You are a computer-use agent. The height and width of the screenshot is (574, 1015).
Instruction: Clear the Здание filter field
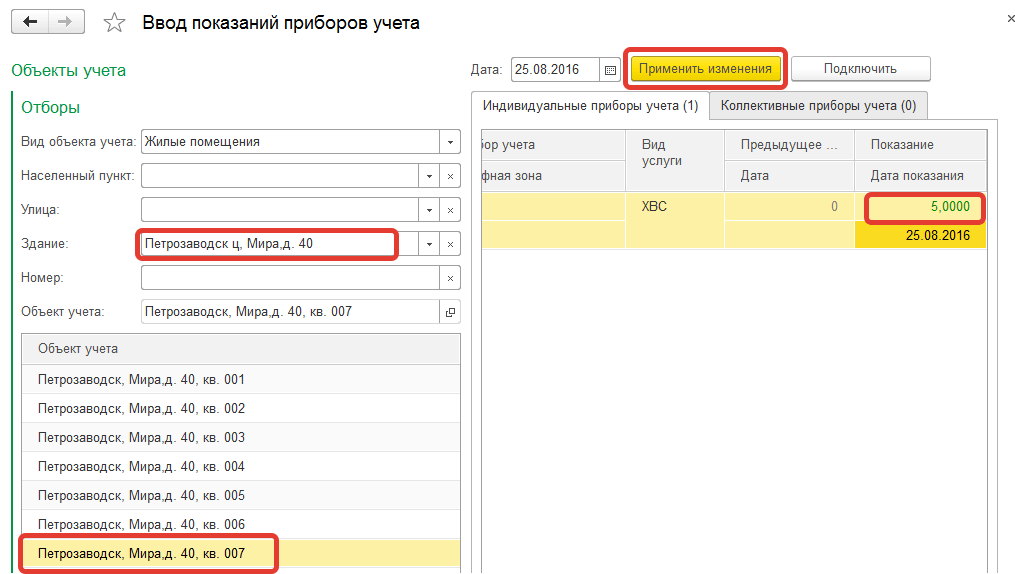[x=450, y=244]
